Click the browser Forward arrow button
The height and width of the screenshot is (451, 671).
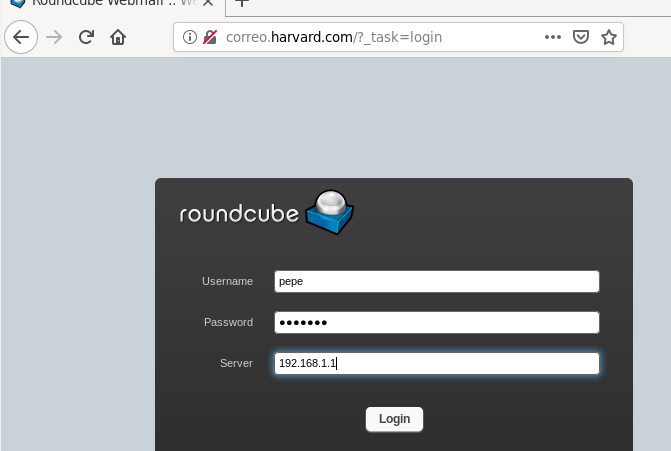point(54,38)
